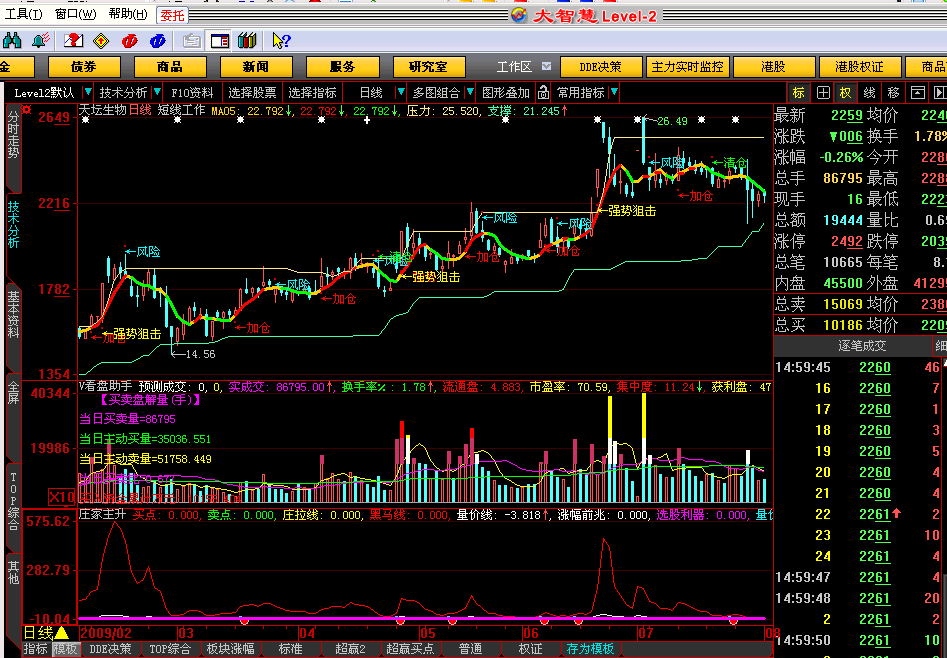The height and width of the screenshot is (658, 947).
Task: Click the 债券 category button
Action: coord(85,66)
